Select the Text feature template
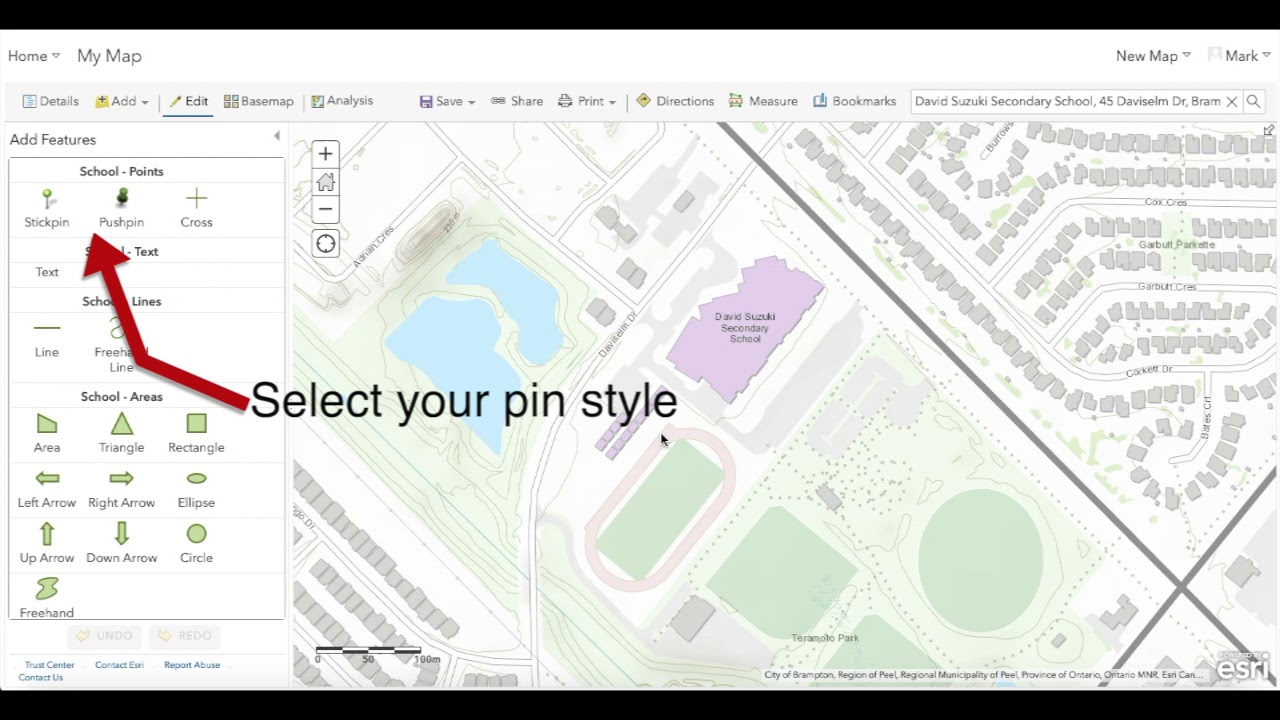The image size is (1280, 720). [x=47, y=272]
